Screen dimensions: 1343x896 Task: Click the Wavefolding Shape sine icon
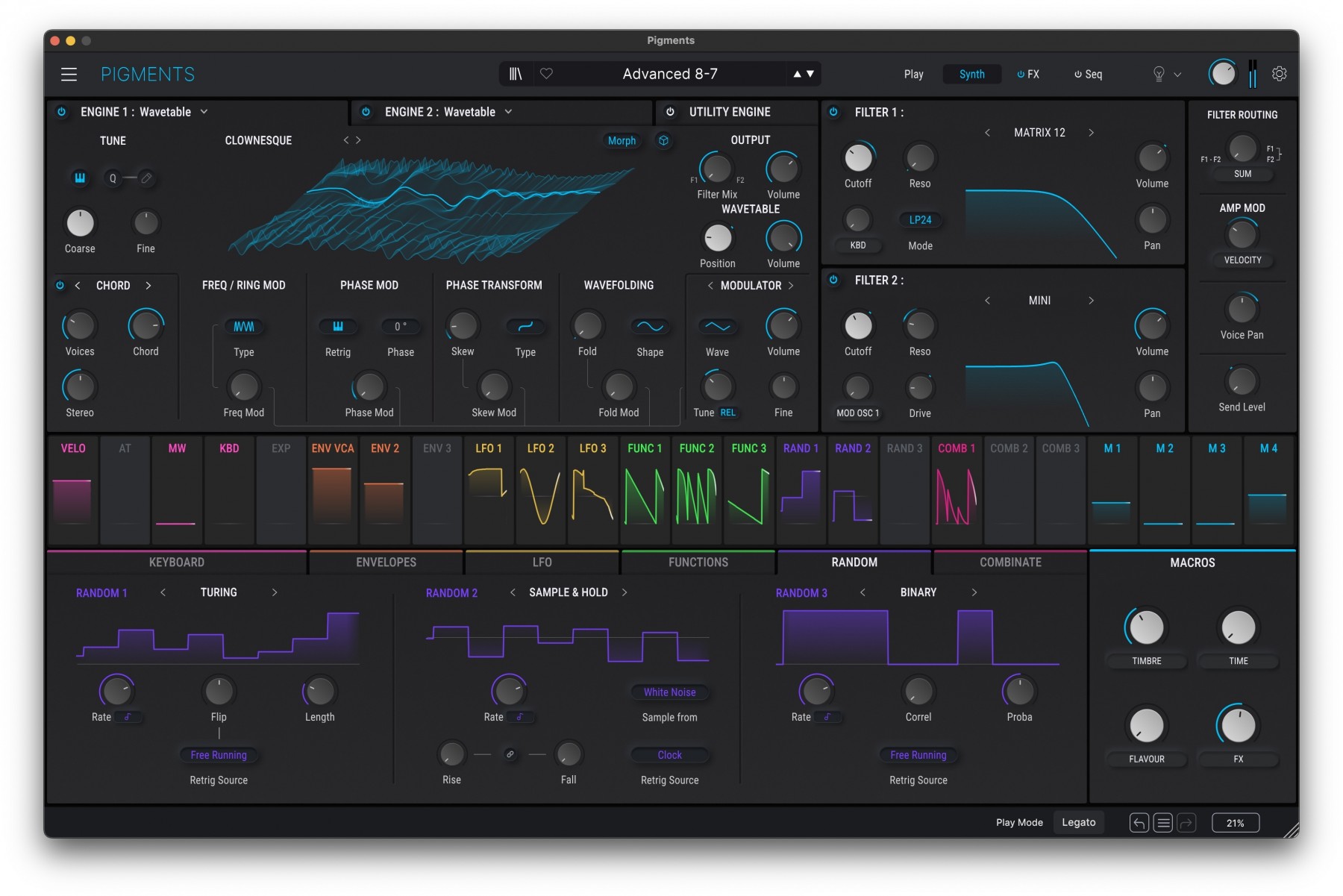point(650,326)
